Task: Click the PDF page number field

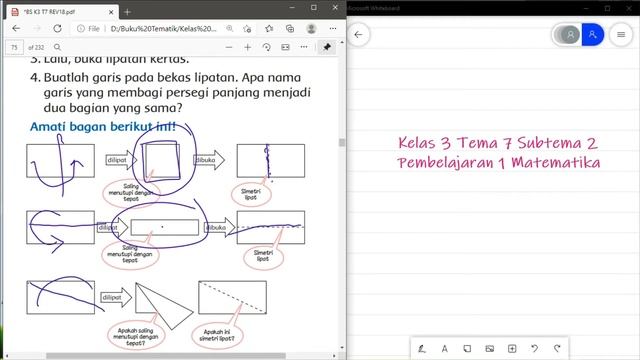Action: pos(14,47)
